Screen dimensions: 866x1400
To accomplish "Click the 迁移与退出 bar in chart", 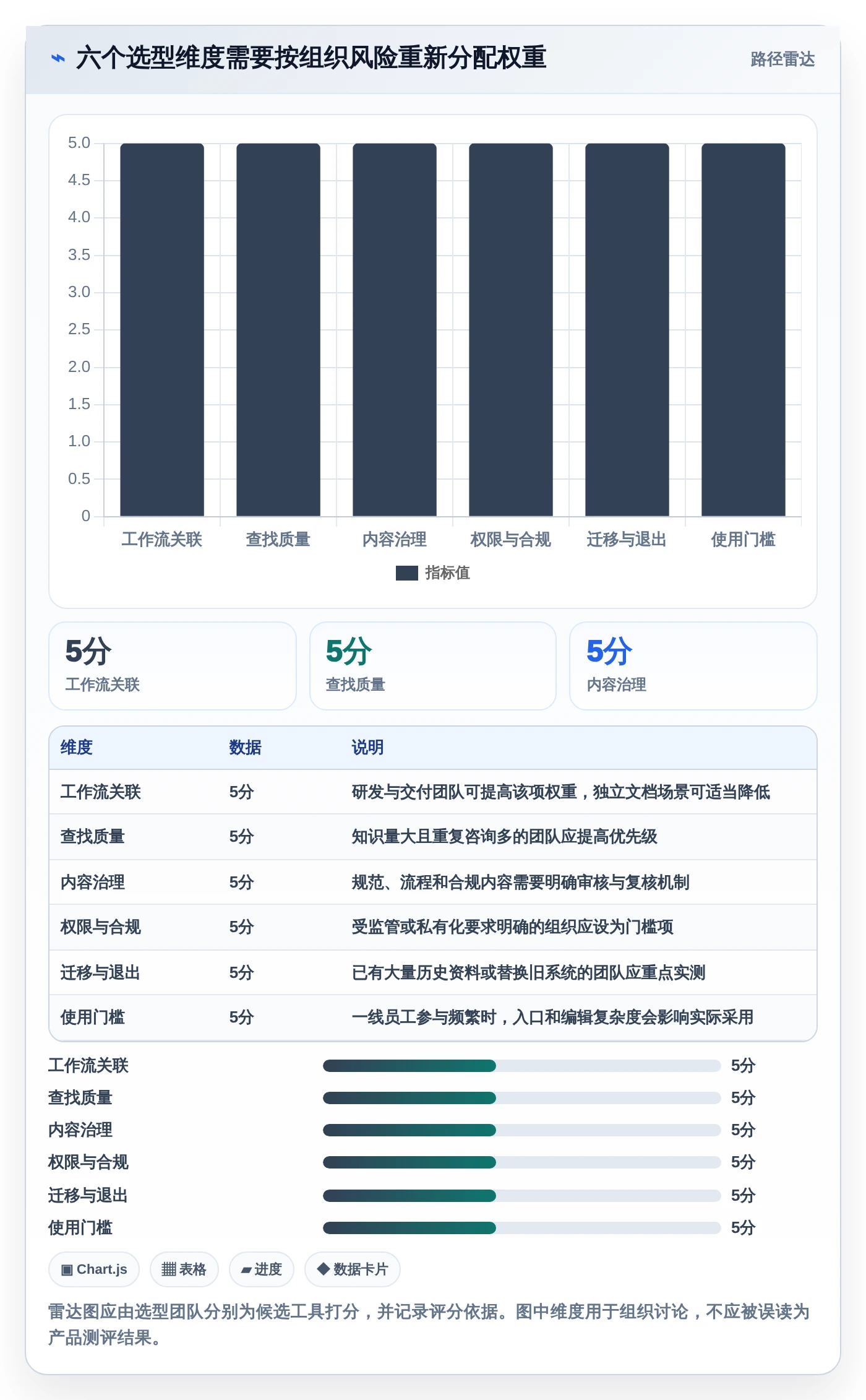I will 627,330.
